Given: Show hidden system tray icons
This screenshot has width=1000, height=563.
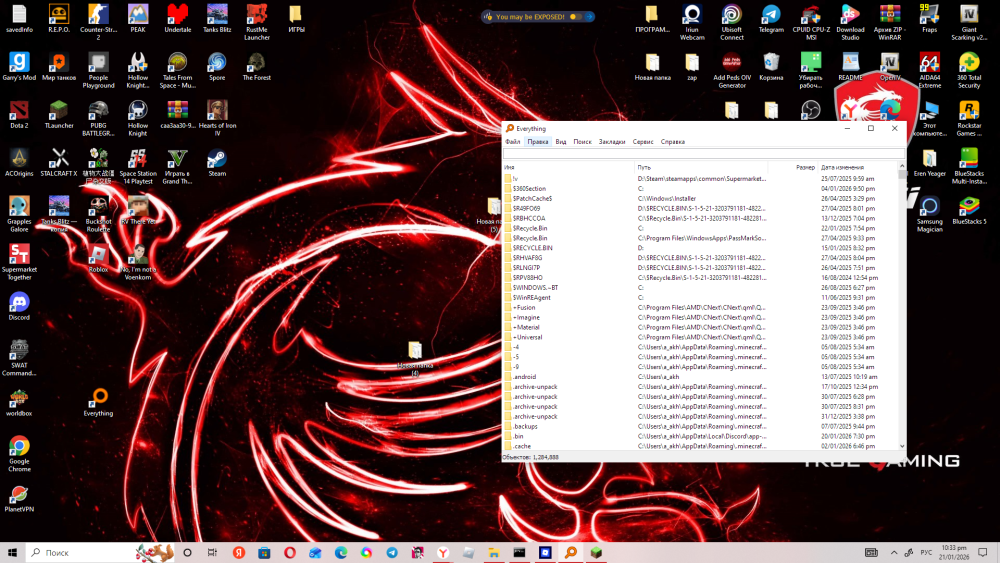Looking at the screenshot, I should [893, 552].
